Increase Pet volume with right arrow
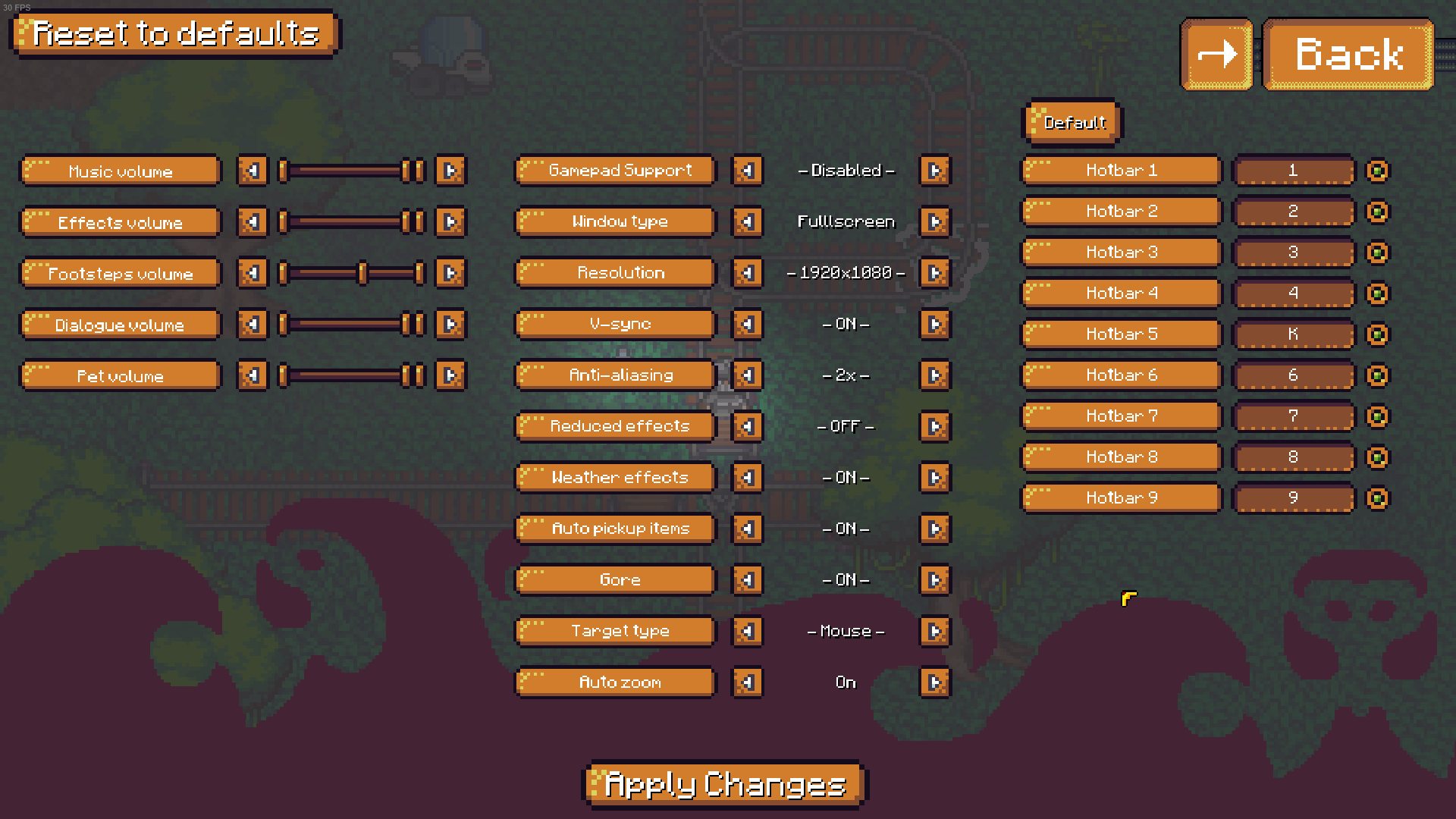The width and height of the screenshot is (1456, 819). [450, 375]
